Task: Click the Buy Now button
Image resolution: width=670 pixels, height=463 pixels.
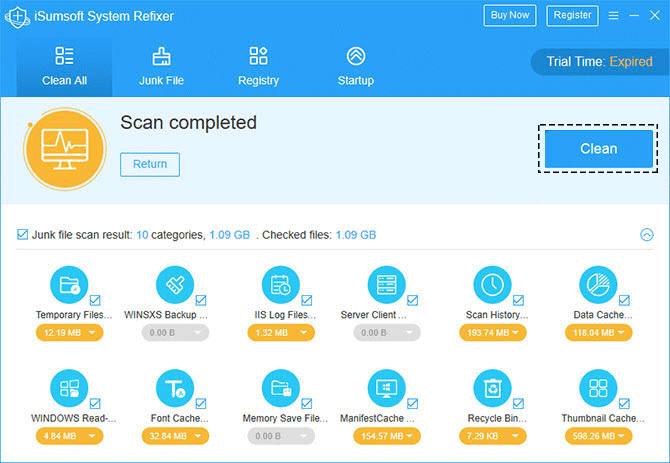Action: click(x=510, y=15)
